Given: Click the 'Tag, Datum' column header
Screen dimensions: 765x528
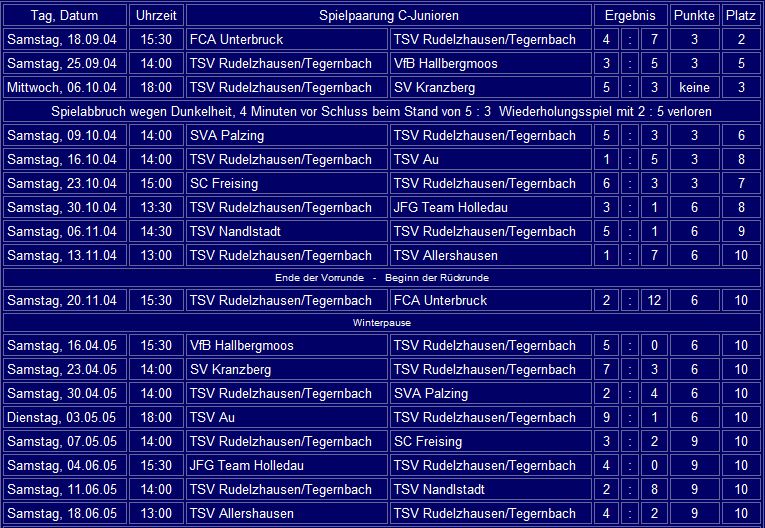Looking at the screenshot, I should [64, 16].
